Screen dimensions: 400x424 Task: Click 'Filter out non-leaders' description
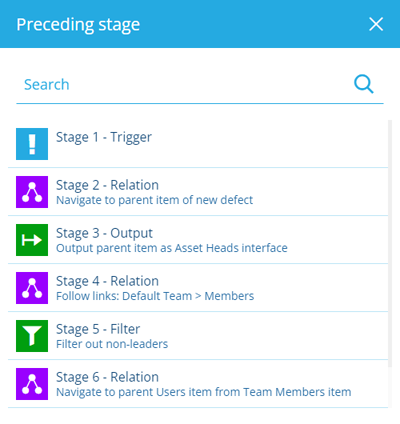[112, 344]
